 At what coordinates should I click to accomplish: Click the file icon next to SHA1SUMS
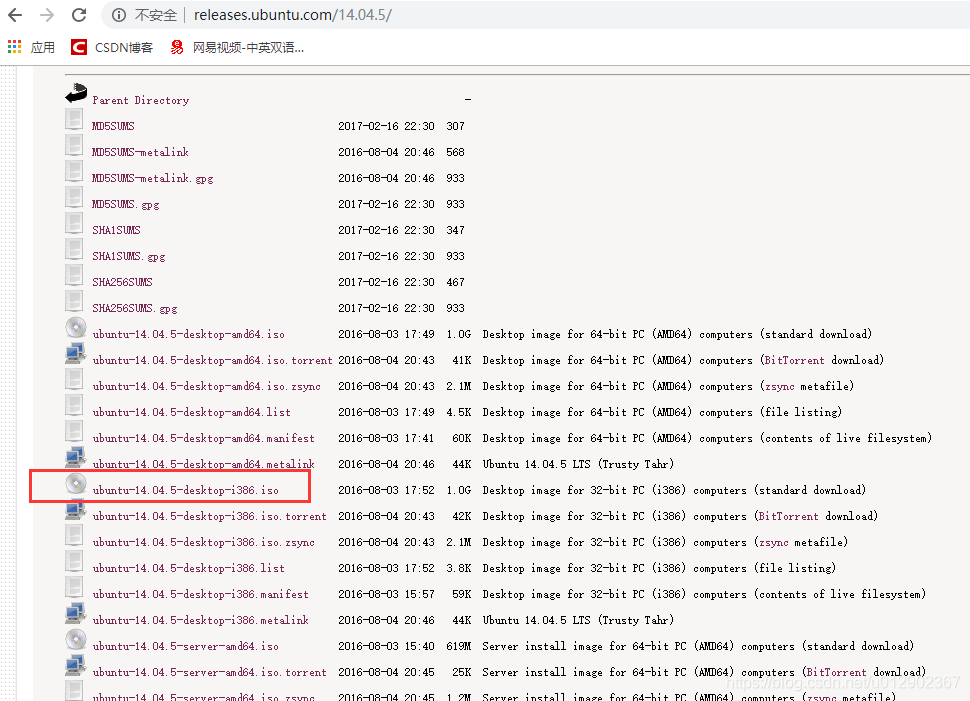tap(74, 223)
